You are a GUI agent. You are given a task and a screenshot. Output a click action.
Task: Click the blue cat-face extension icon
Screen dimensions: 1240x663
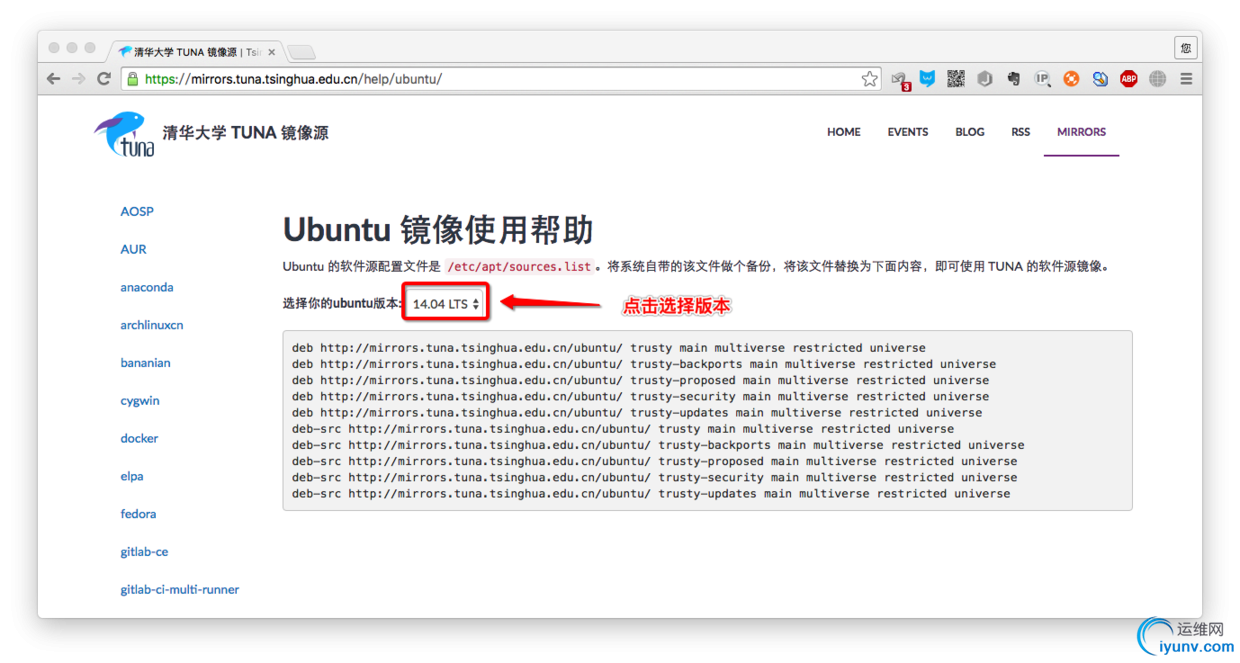(x=927, y=78)
